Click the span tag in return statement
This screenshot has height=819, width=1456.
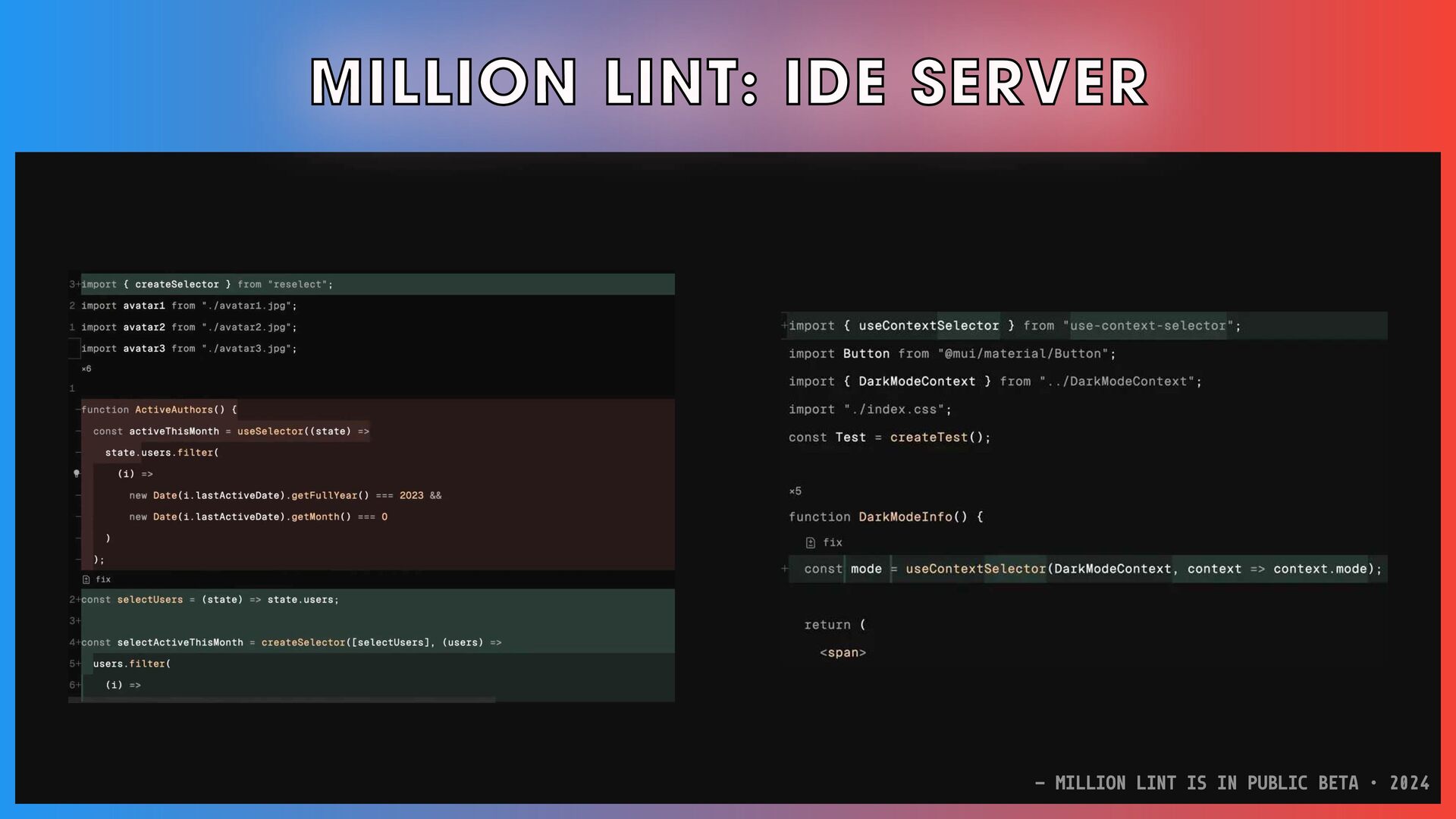pos(843,653)
